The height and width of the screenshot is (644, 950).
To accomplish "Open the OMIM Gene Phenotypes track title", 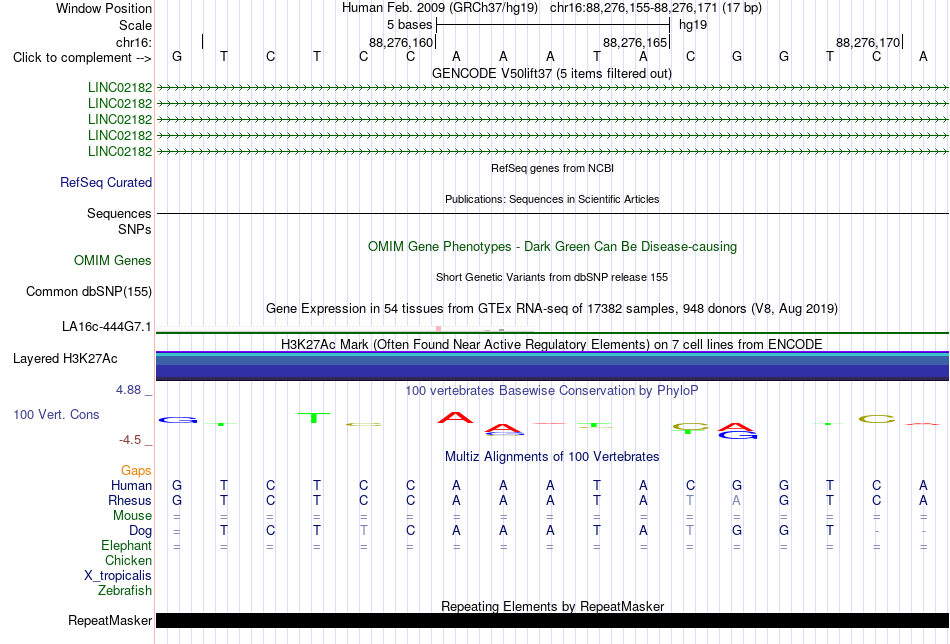I will (x=552, y=247).
